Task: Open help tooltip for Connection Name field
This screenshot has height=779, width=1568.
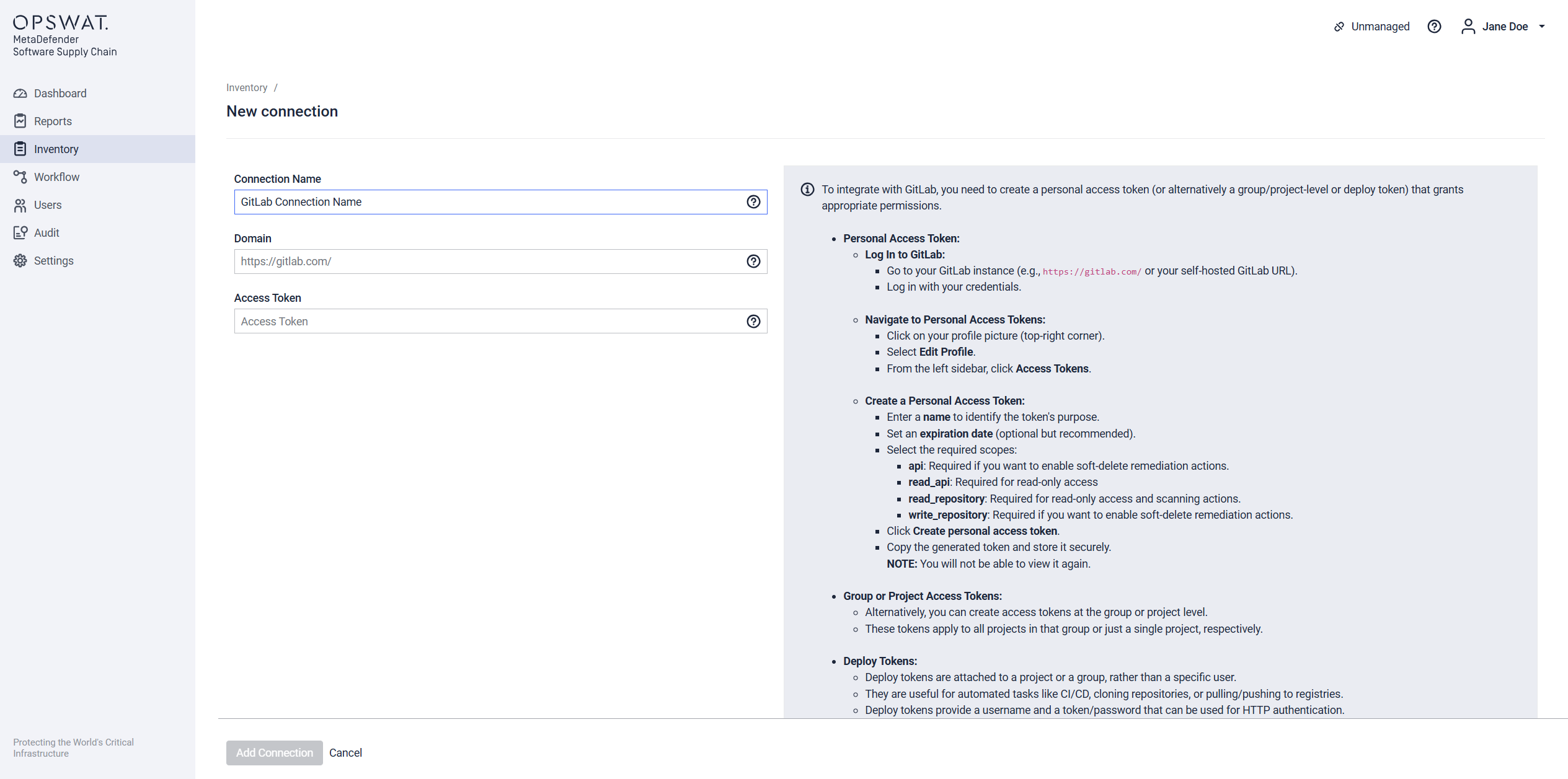Action: click(753, 202)
